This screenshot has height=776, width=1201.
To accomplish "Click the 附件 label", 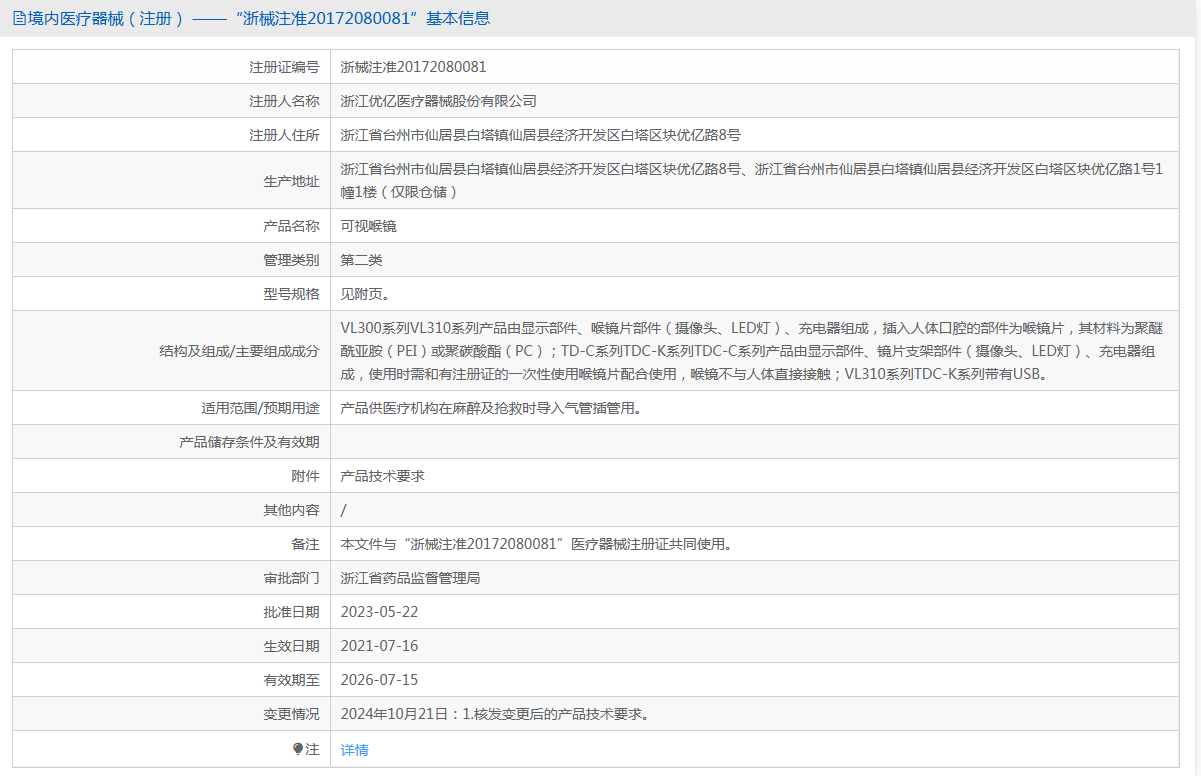I will (306, 476).
